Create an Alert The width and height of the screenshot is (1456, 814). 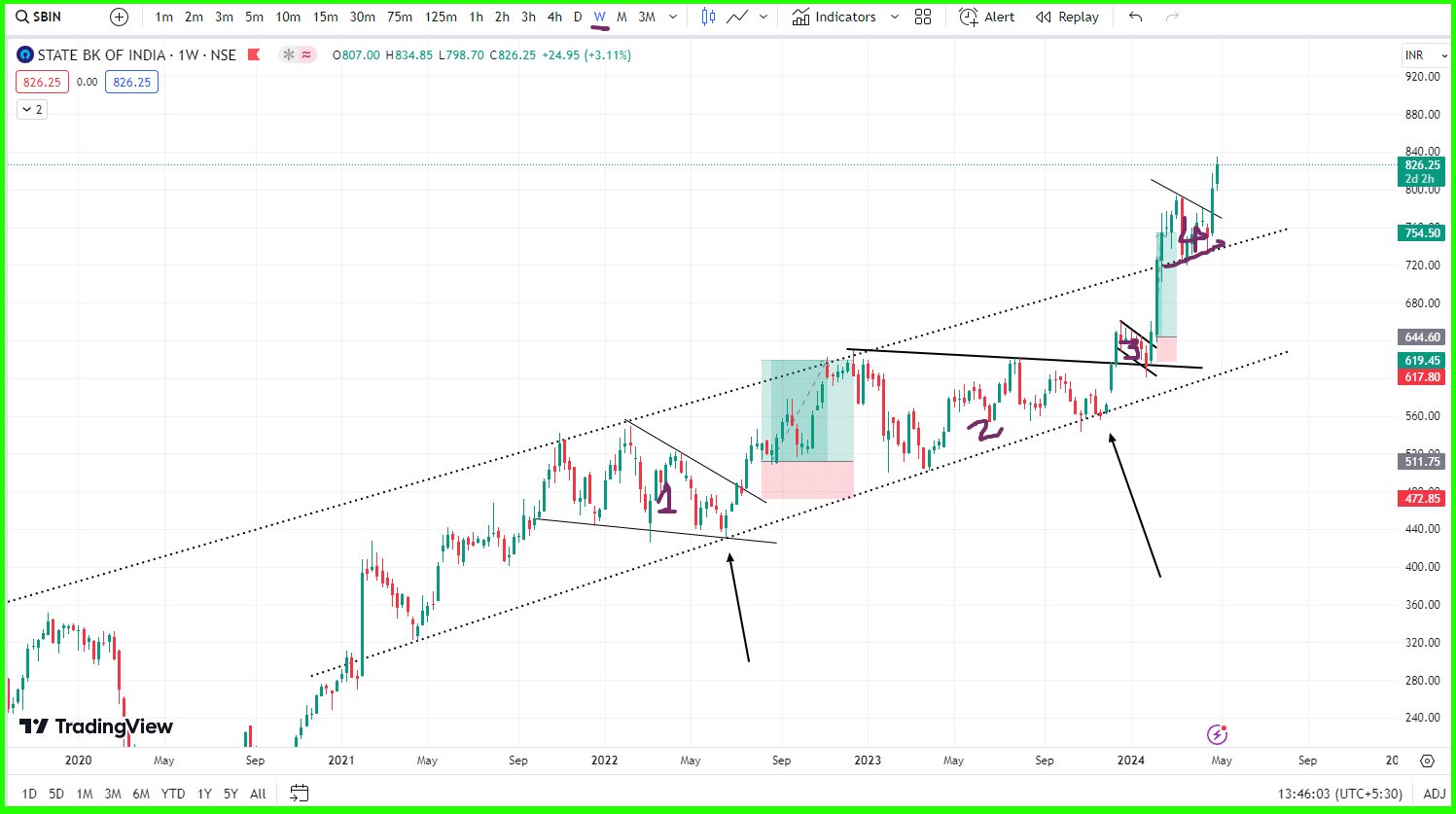pos(986,17)
